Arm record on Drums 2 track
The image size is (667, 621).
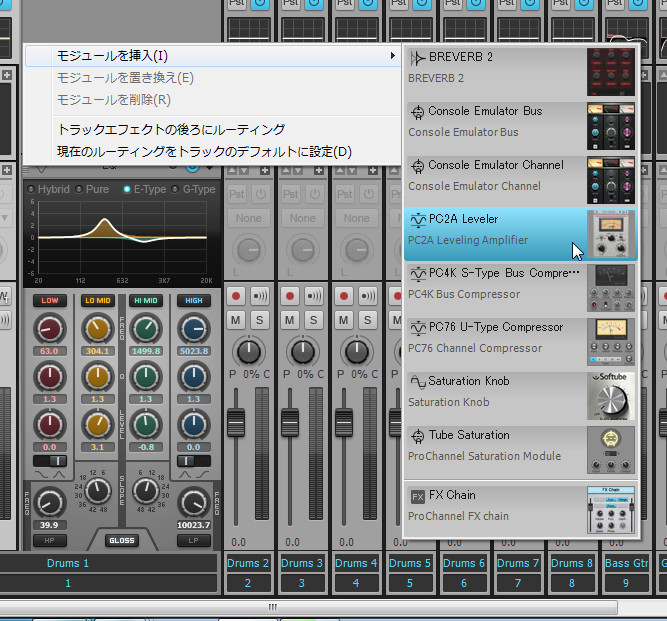(236, 296)
